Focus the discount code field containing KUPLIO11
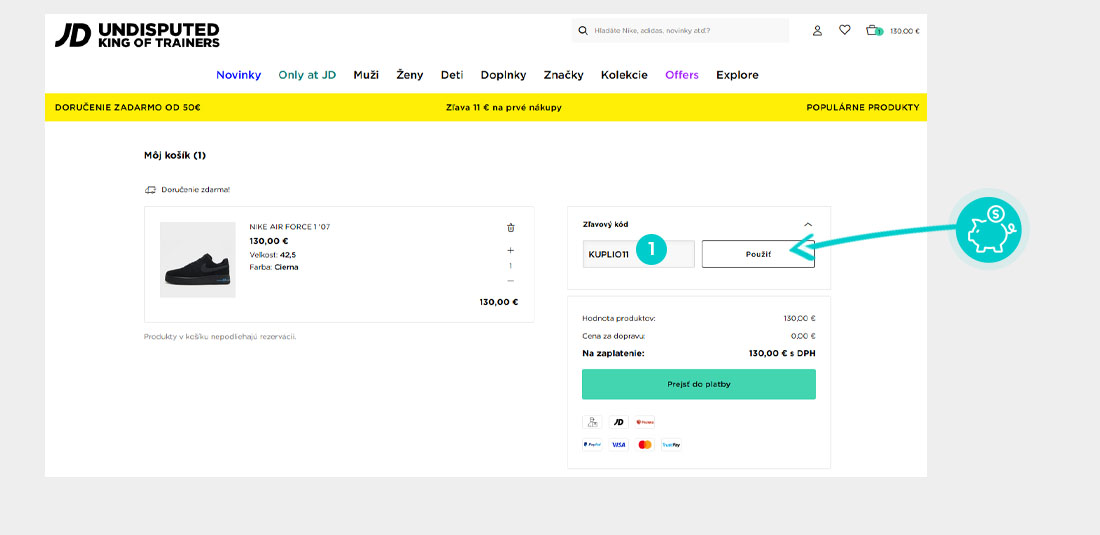 638,254
